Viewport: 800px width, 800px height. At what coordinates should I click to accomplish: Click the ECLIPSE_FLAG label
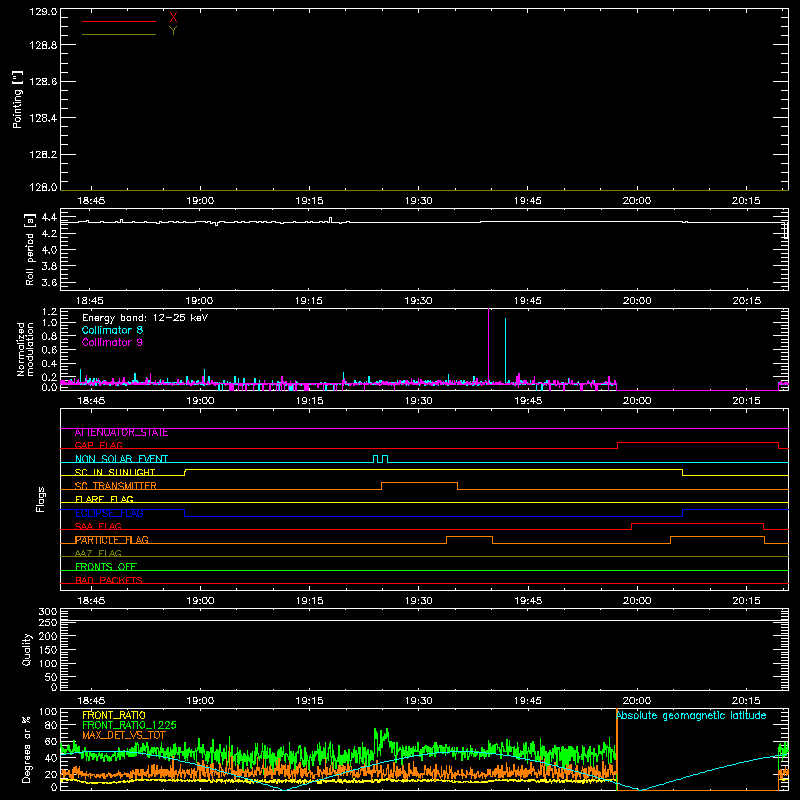109,513
